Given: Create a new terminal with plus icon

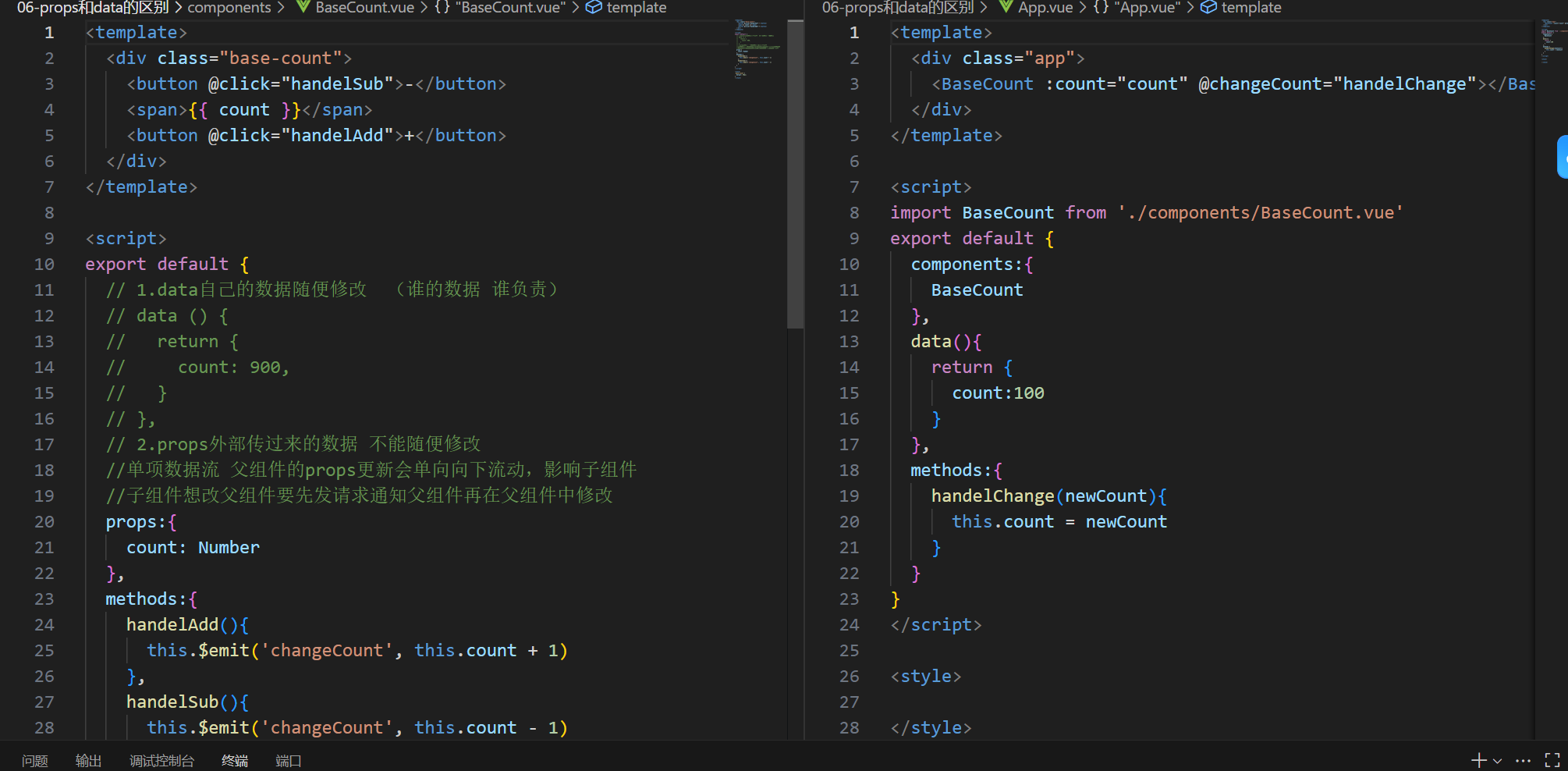Looking at the screenshot, I should pos(1478,760).
